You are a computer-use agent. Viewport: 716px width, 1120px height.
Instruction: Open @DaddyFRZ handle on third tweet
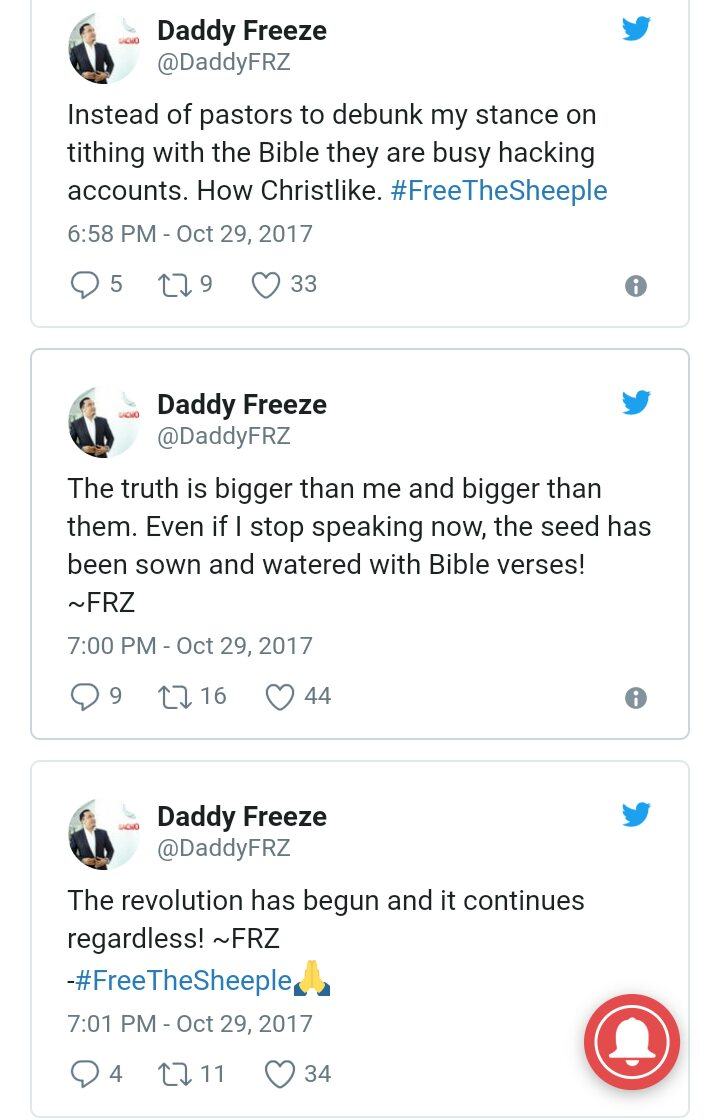click(224, 848)
